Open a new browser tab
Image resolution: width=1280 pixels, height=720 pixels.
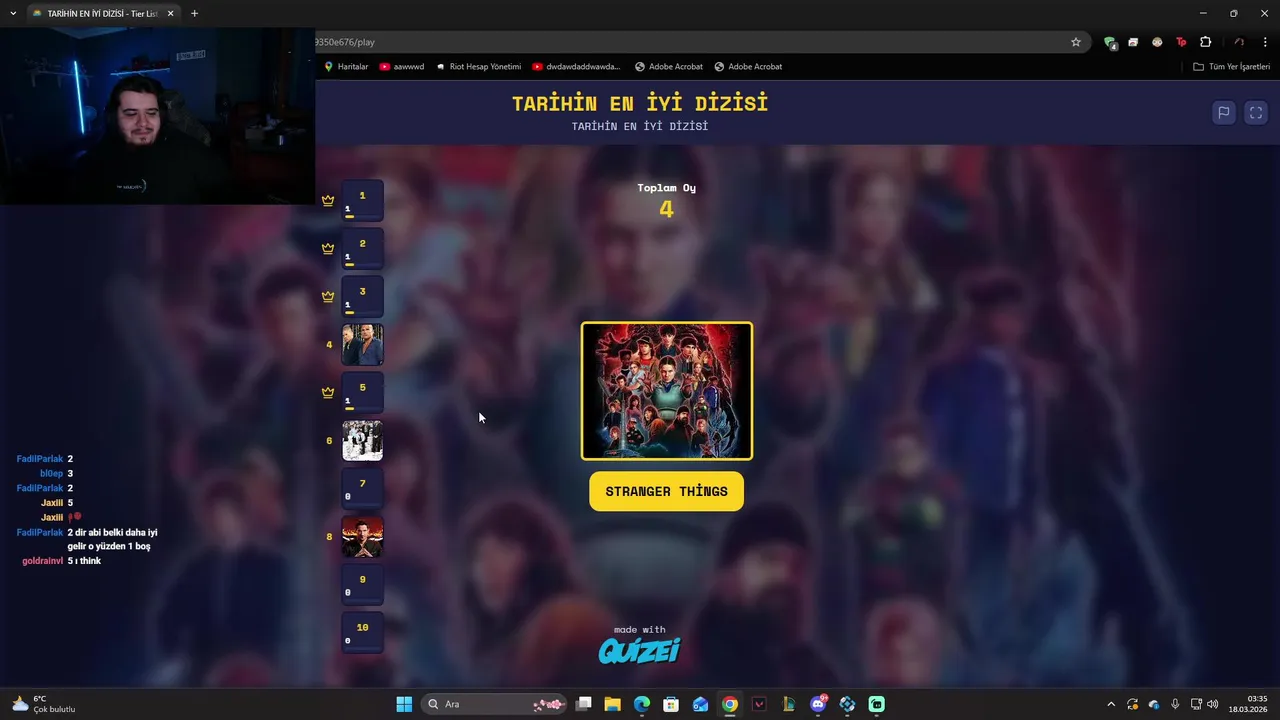coord(194,14)
